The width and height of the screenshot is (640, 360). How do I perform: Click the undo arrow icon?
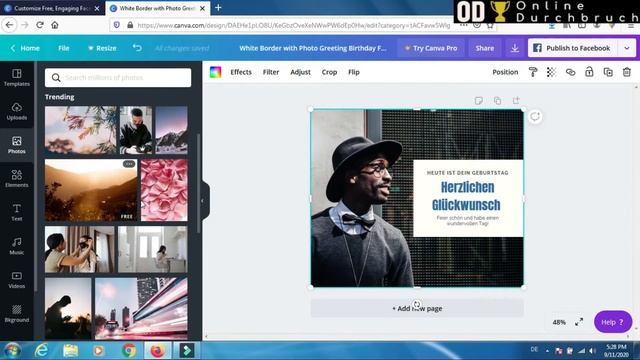click(137, 48)
